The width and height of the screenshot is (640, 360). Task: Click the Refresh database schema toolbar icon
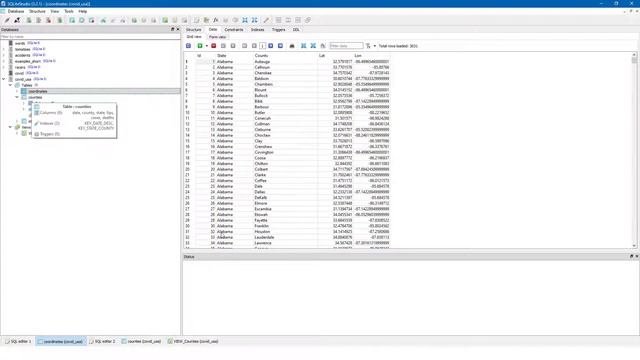click(x=60, y=20)
